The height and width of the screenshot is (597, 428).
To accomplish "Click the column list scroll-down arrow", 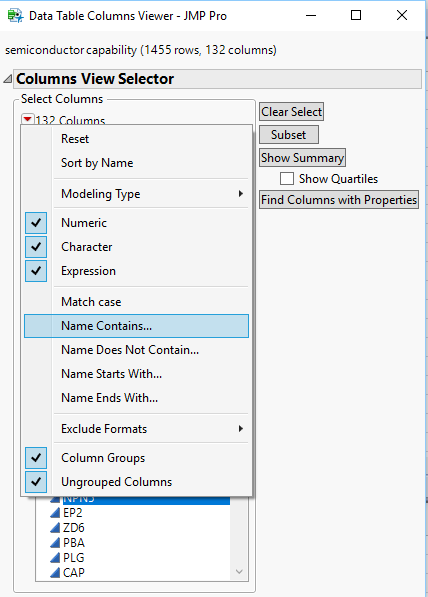I will 239,571.
